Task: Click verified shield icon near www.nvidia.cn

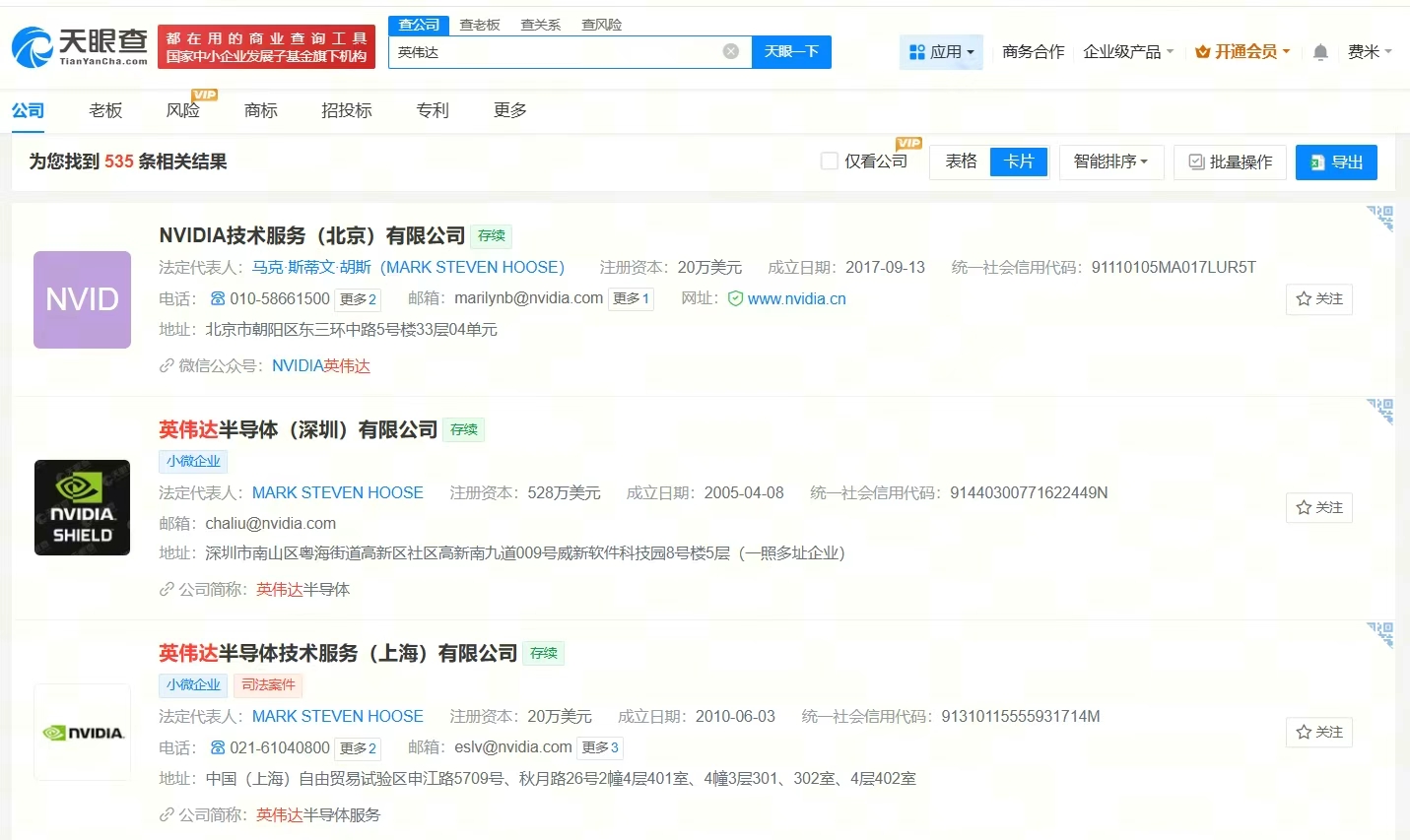Action: coord(735,298)
